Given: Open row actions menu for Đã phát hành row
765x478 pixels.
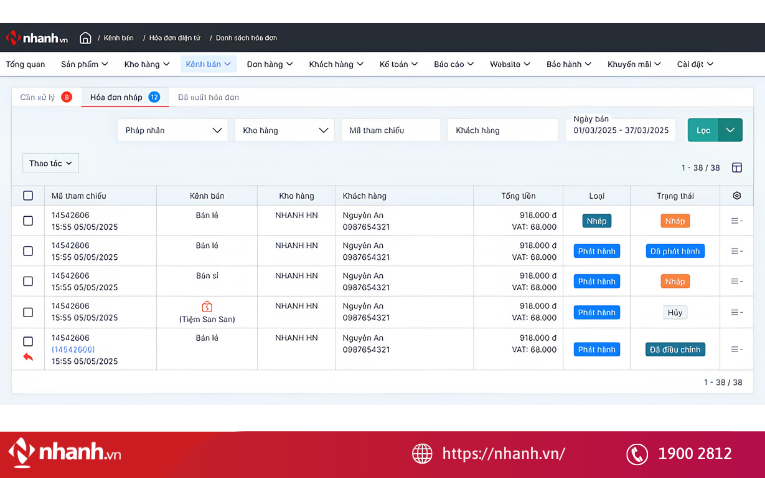Looking at the screenshot, I should click(737, 251).
